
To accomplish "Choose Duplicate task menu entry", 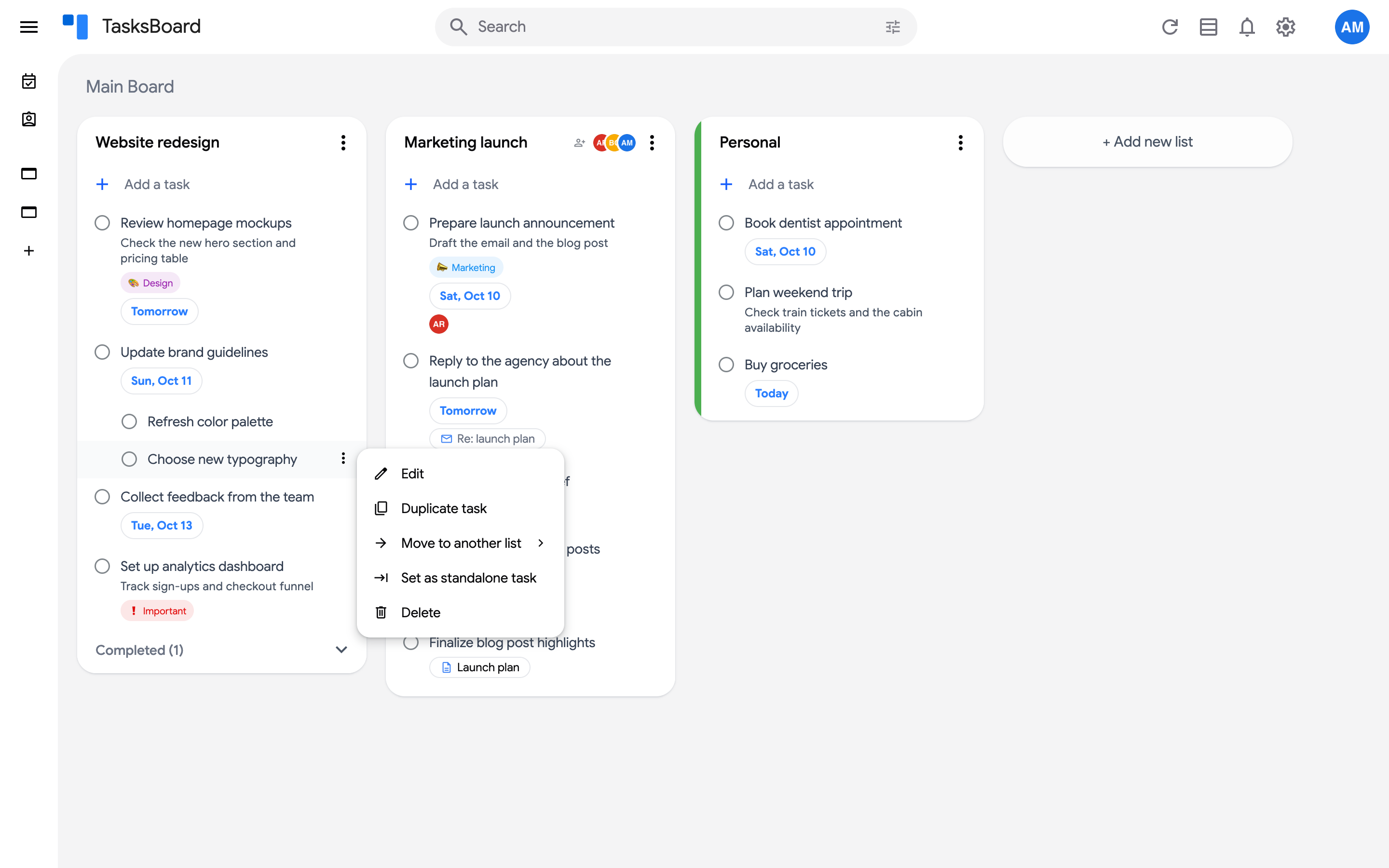I will (460, 509).
